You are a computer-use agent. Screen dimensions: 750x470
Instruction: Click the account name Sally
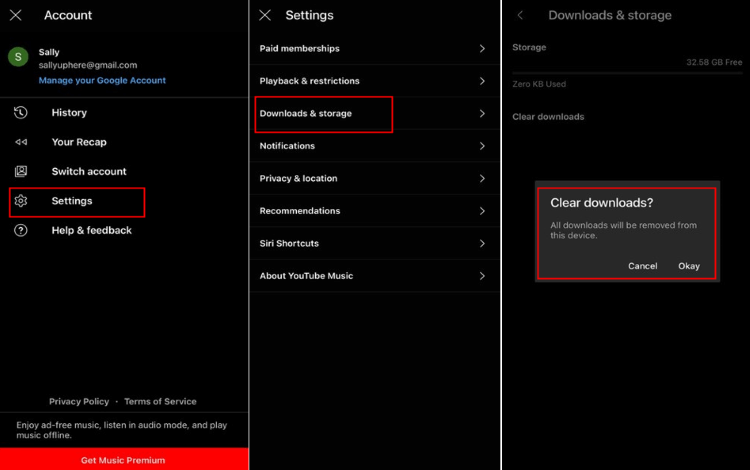[49, 52]
